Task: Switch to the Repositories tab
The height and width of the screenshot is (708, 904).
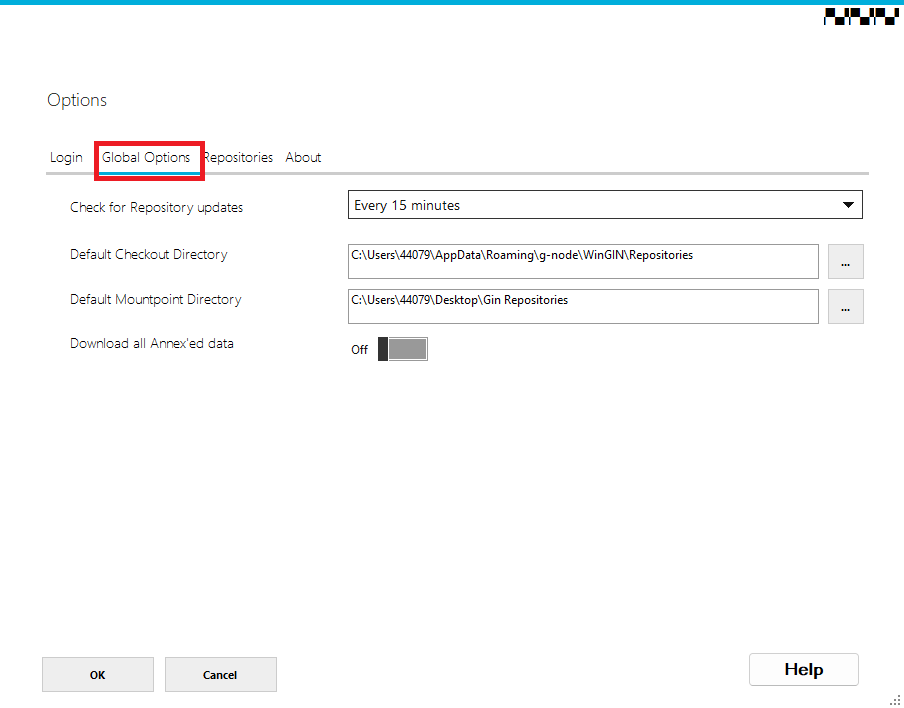Action: pyautogui.click(x=238, y=157)
